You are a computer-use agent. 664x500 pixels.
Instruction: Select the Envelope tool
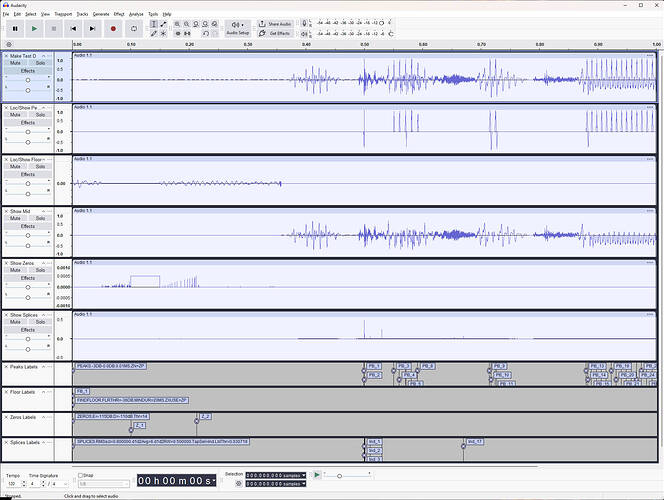tap(163, 24)
